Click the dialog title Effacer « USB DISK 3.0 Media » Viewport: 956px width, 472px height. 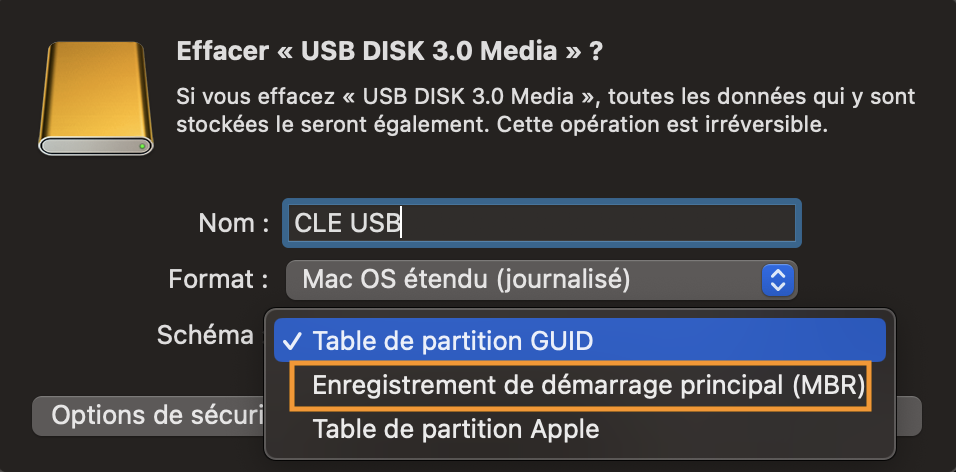389,50
